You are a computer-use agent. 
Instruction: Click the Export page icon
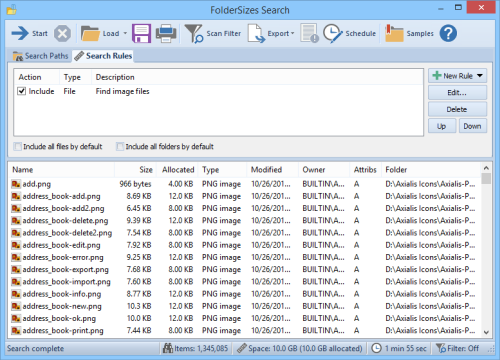pos(256,33)
